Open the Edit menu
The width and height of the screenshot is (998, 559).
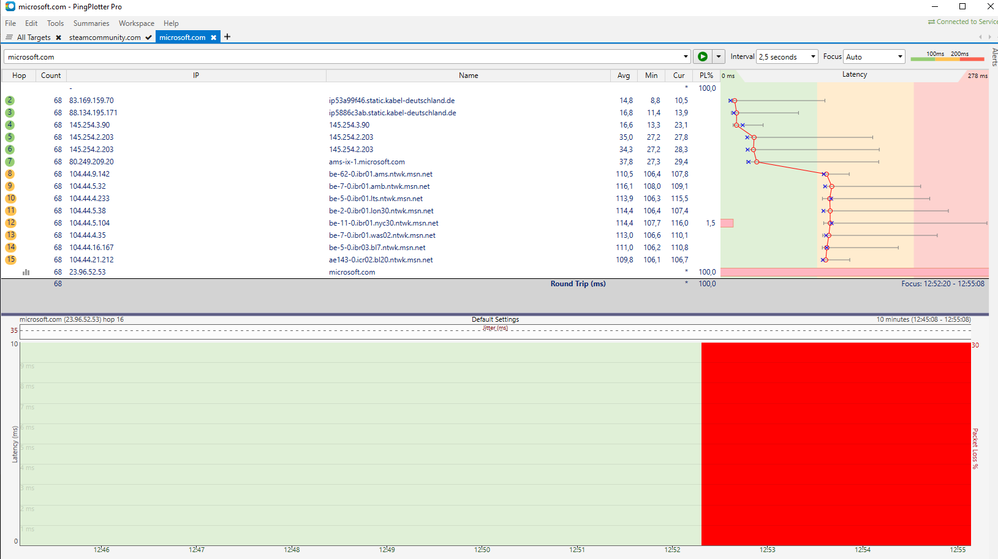31,23
